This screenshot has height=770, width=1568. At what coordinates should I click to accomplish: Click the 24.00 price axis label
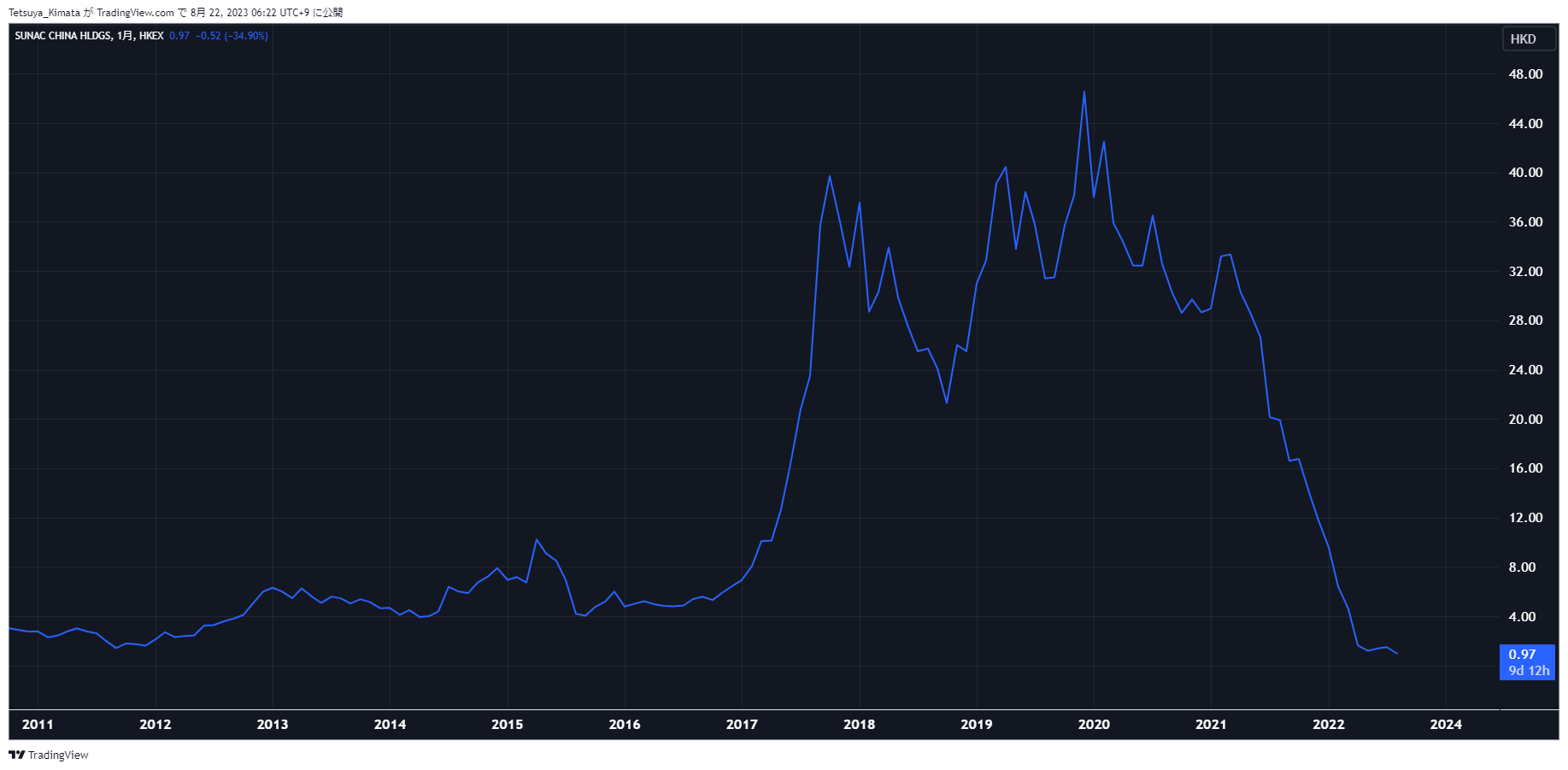tap(1525, 370)
